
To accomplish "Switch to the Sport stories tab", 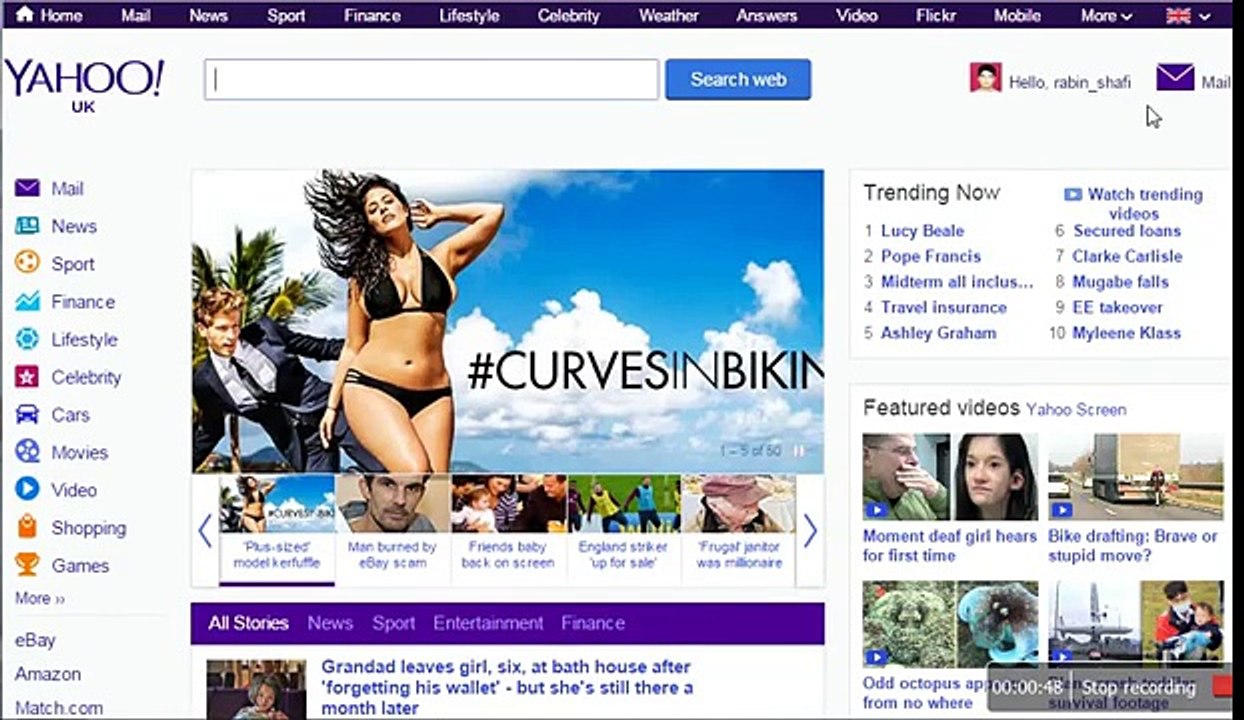I will pos(393,623).
